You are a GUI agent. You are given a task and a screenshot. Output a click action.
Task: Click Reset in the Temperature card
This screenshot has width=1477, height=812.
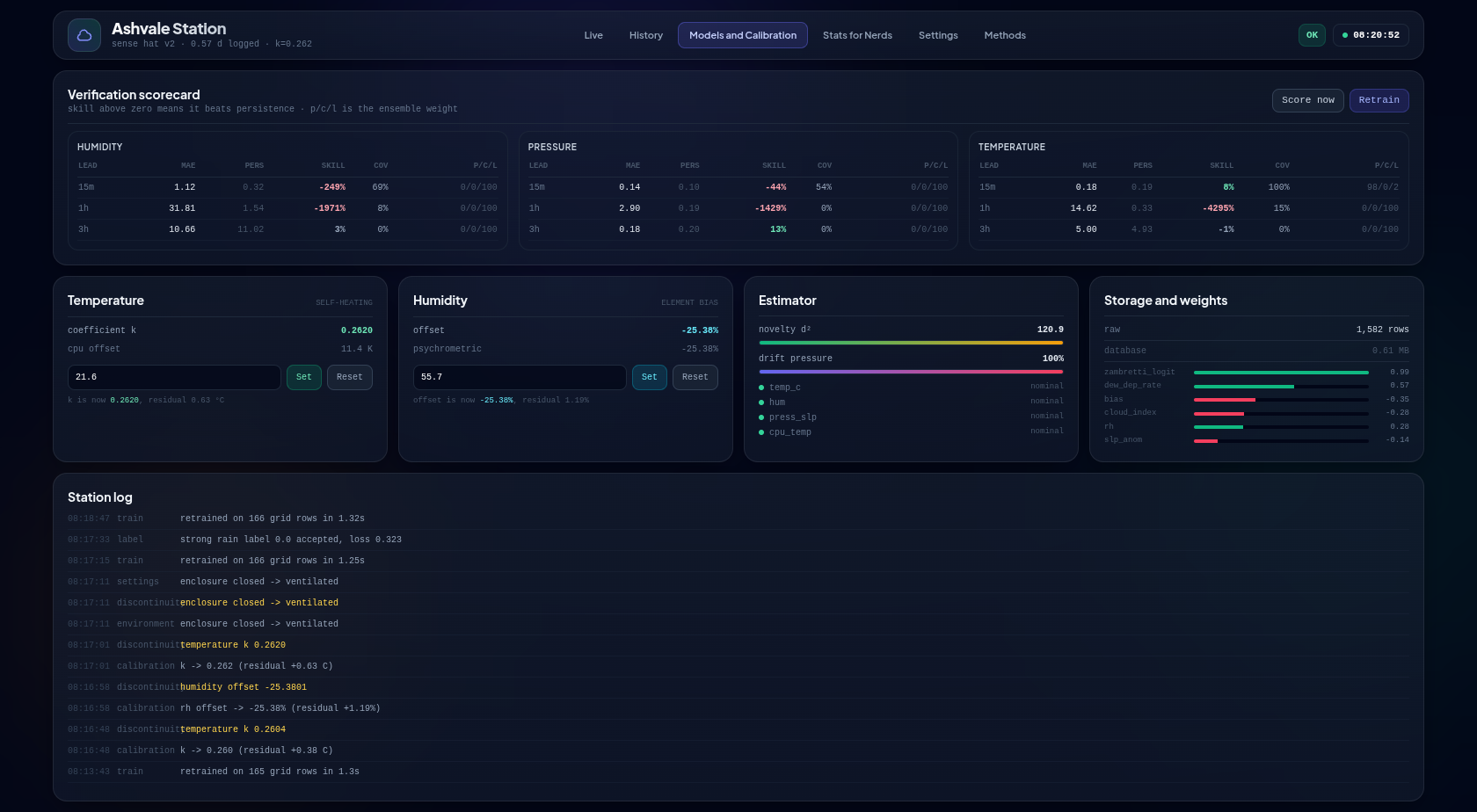349,377
